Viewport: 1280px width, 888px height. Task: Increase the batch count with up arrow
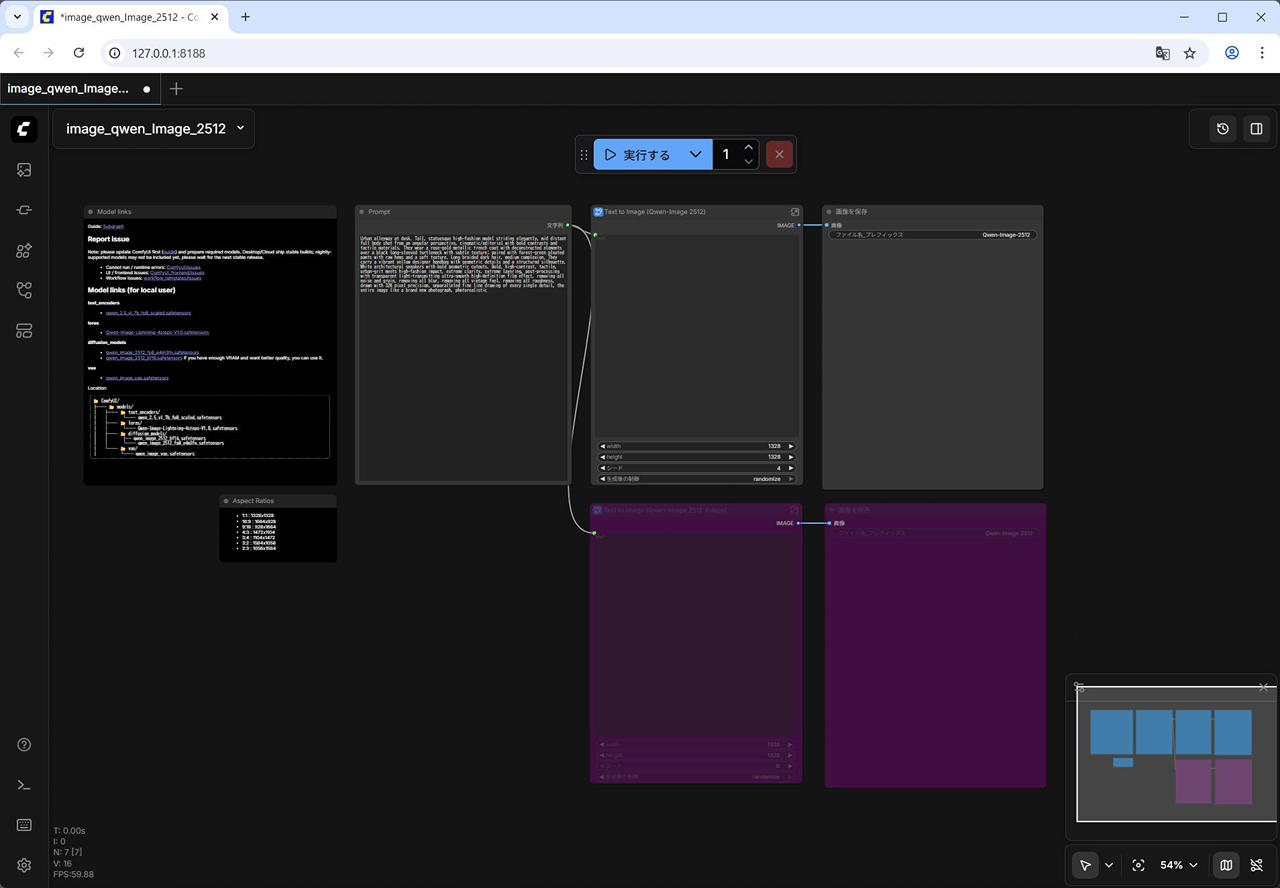(x=748, y=148)
